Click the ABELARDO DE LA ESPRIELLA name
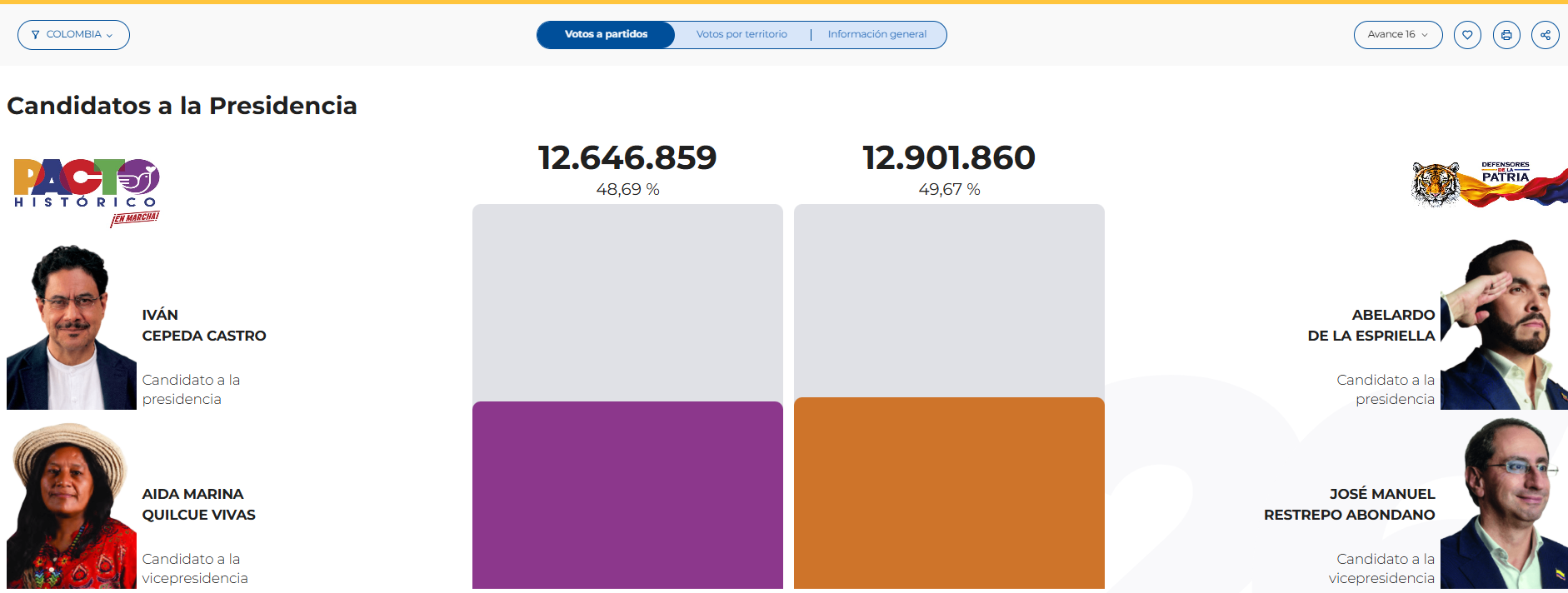1568x593 pixels. 1371,325
